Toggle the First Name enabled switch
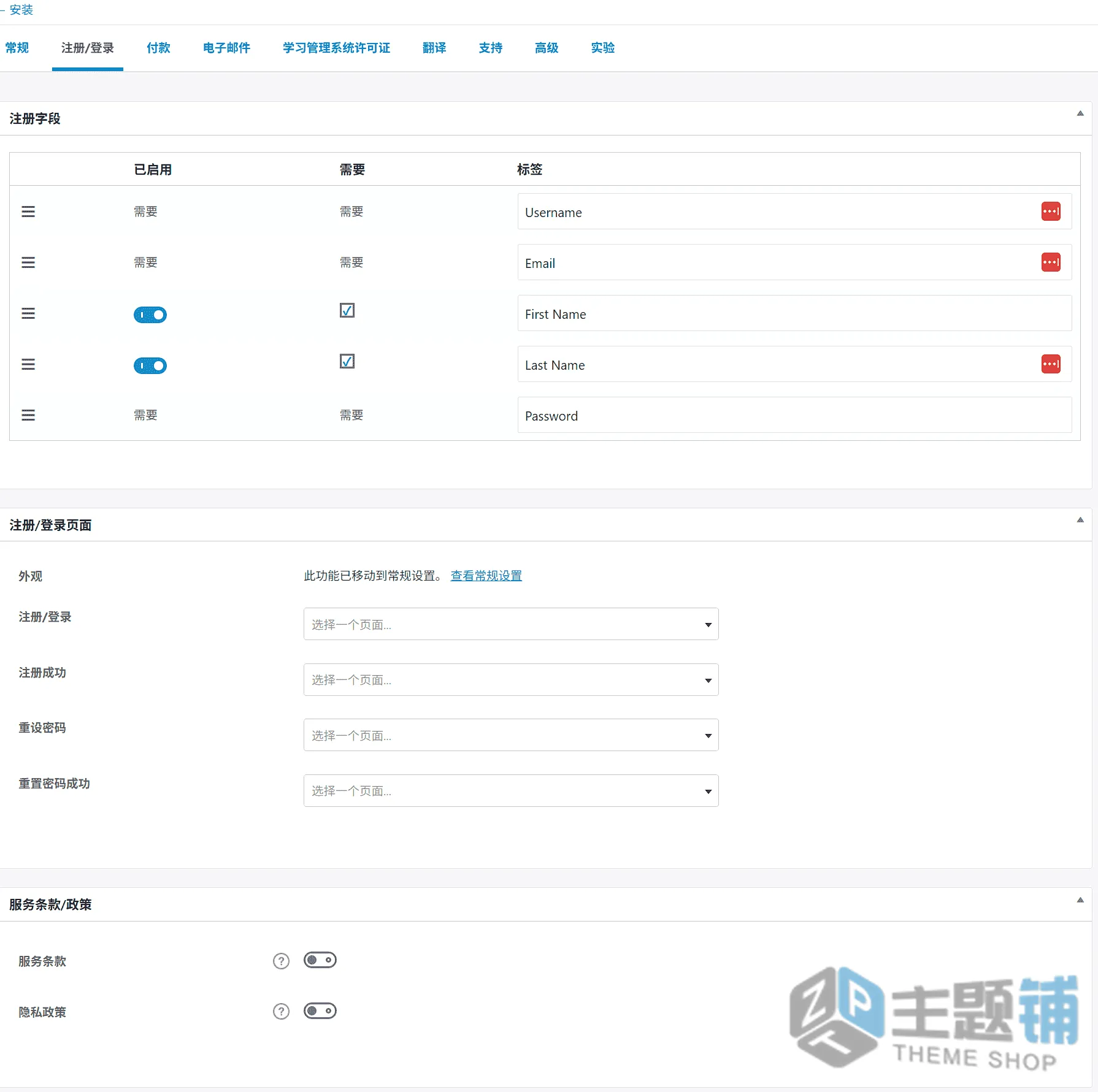Screen dimensions: 1098x1092 tap(150, 315)
